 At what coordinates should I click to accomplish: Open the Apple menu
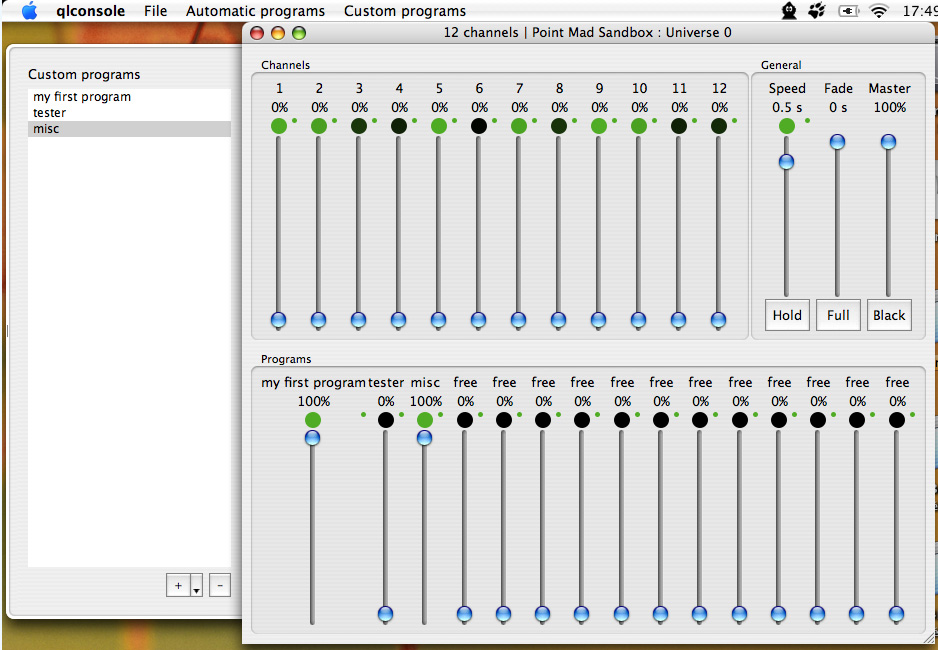[29, 11]
